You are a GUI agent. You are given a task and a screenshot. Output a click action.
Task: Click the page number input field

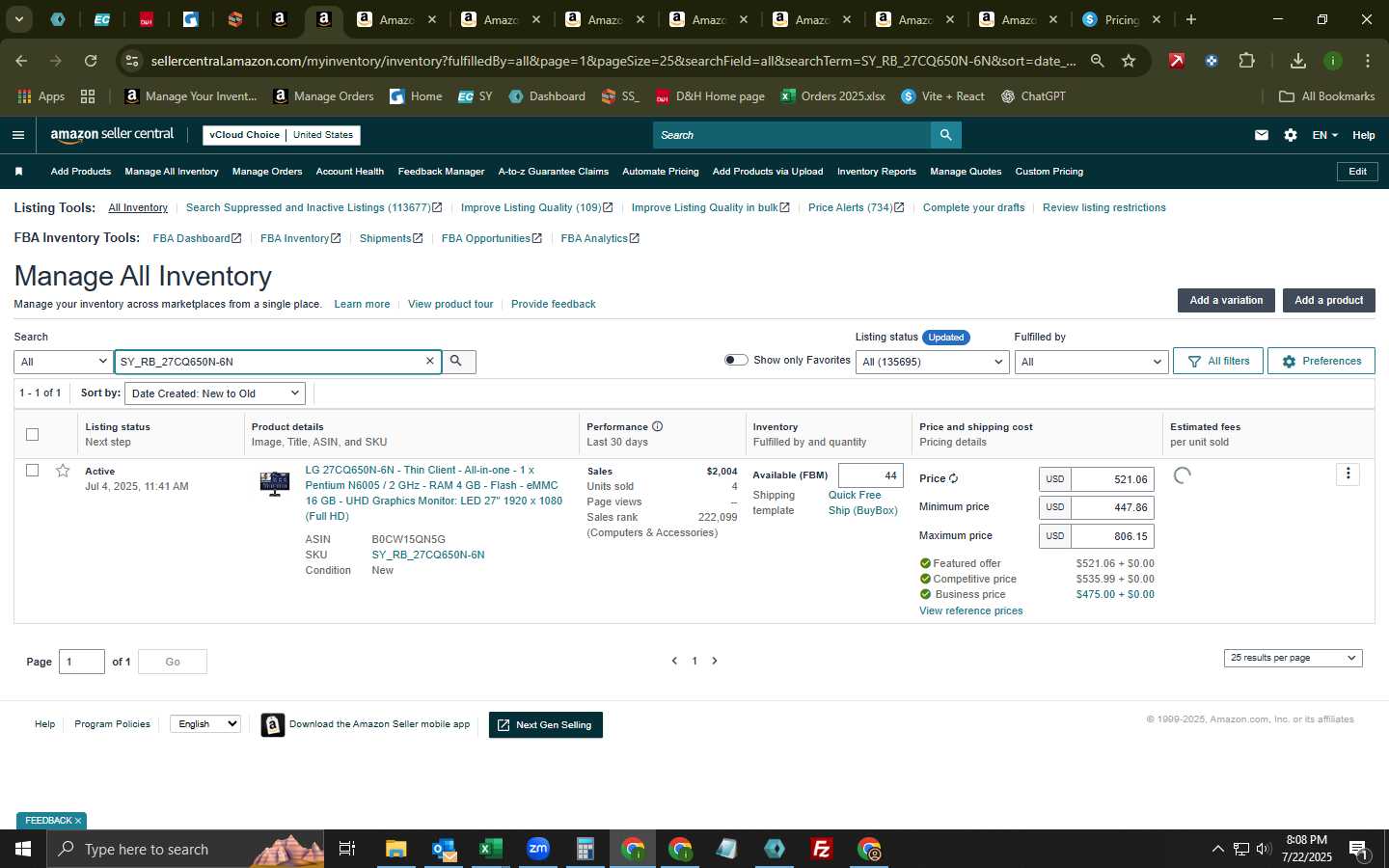click(82, 662)
